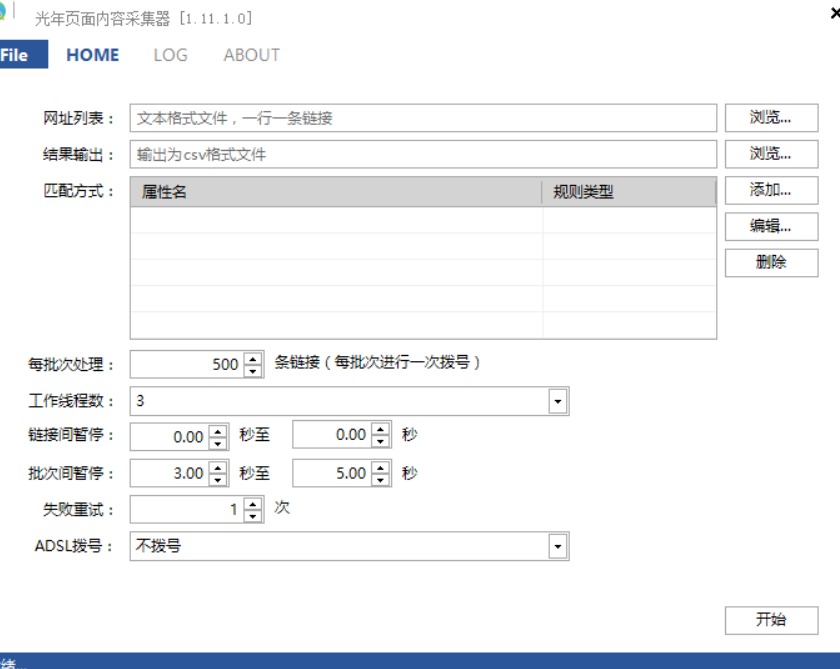The width and height of the screenshot is (840, 669).
Task: Browse for the 网址列表 URL list file
Action: pos(770,117)
